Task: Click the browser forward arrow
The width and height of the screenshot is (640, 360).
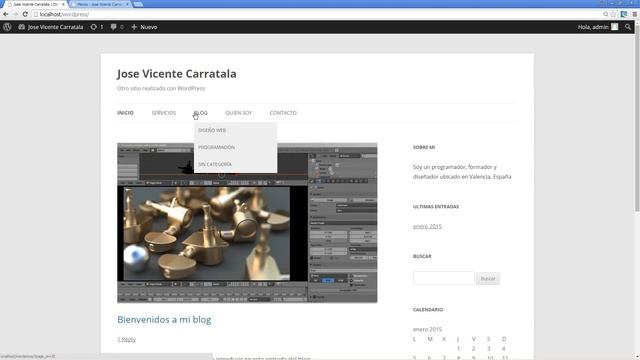Action: pyautogui.click(x=15, y=14)
